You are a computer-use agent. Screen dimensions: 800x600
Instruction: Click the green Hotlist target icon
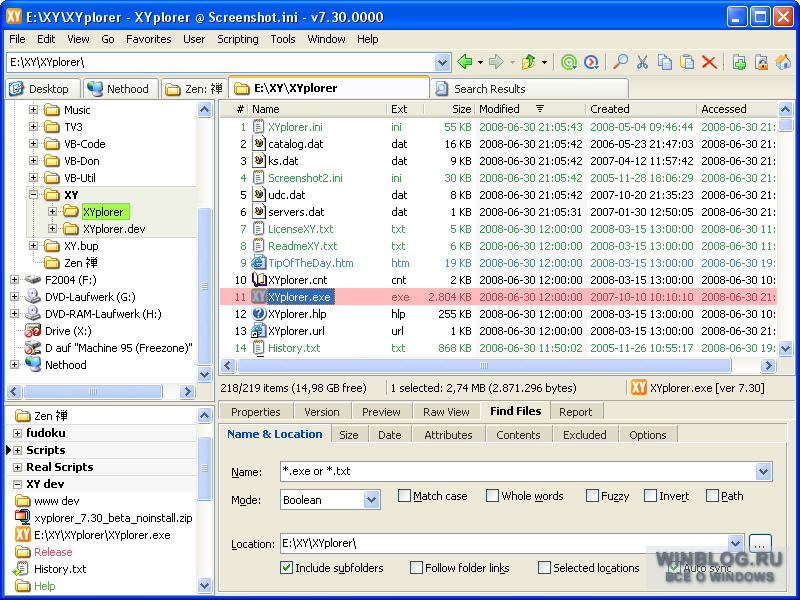[568, 62]
